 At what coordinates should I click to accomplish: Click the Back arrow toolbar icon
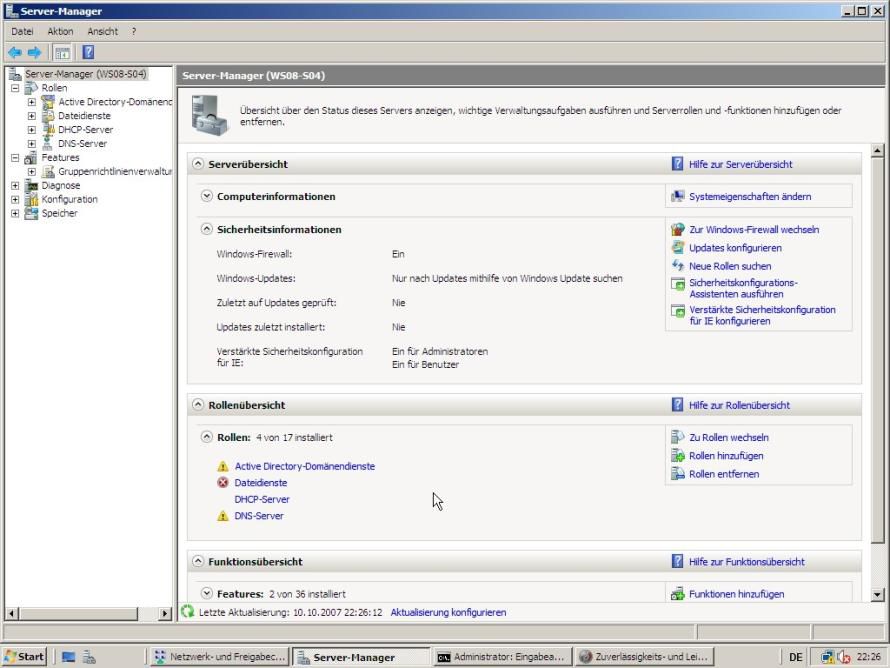coord(15,53)
